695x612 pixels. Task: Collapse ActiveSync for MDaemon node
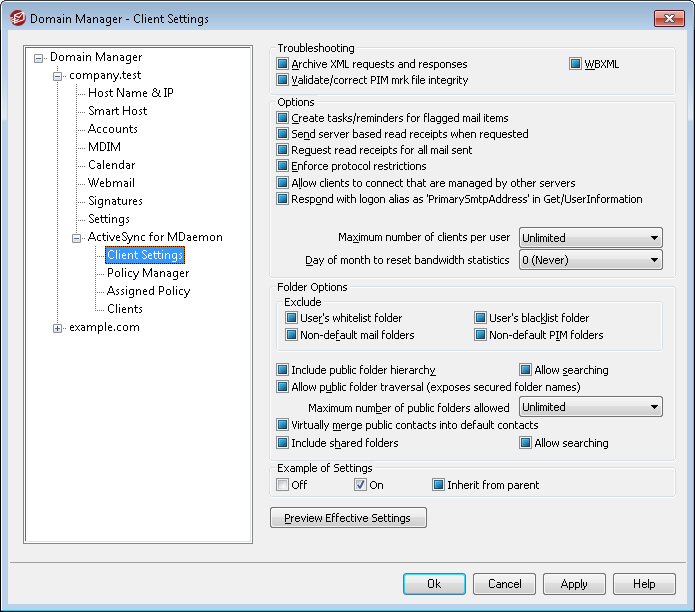[x=76, y=238]
